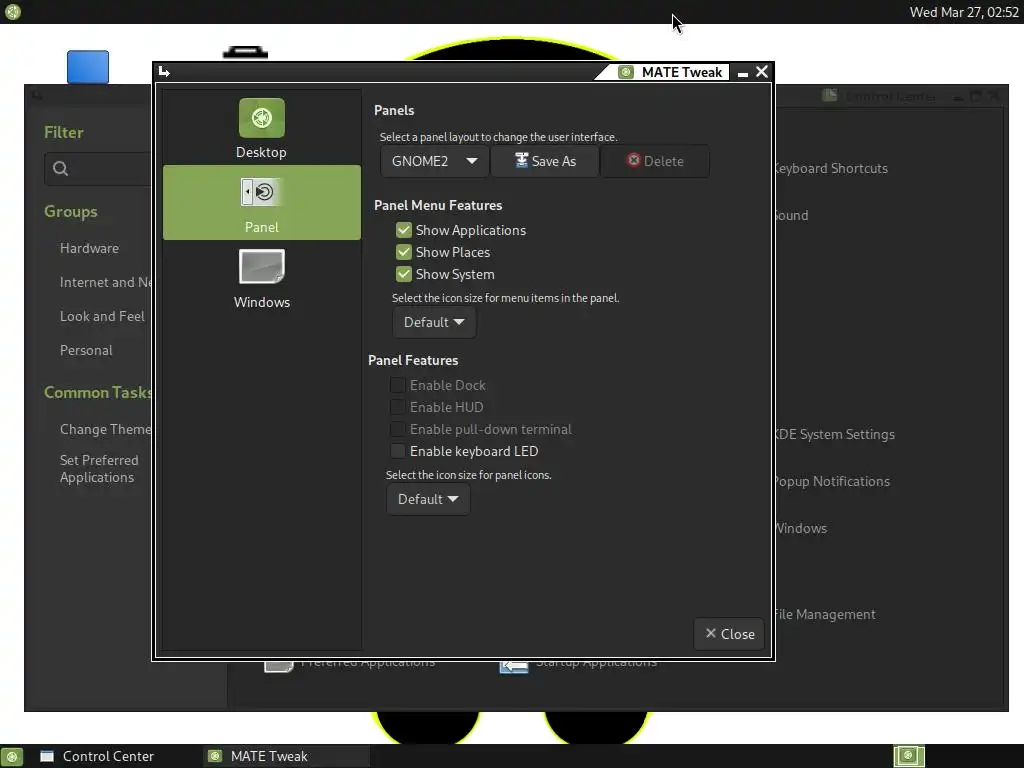
Task: Open the menu items icon size dropdown
Action: [x=434, y=323]
